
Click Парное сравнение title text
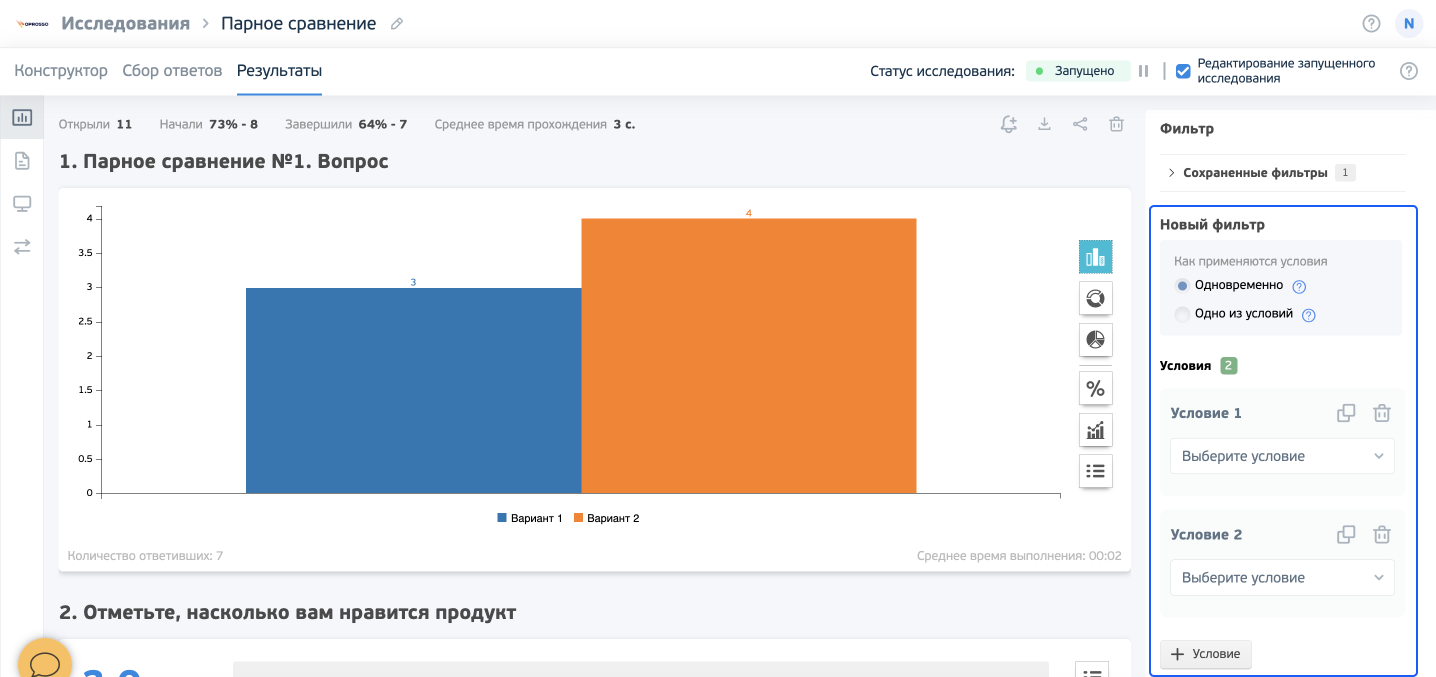click(x=298, y=23)
